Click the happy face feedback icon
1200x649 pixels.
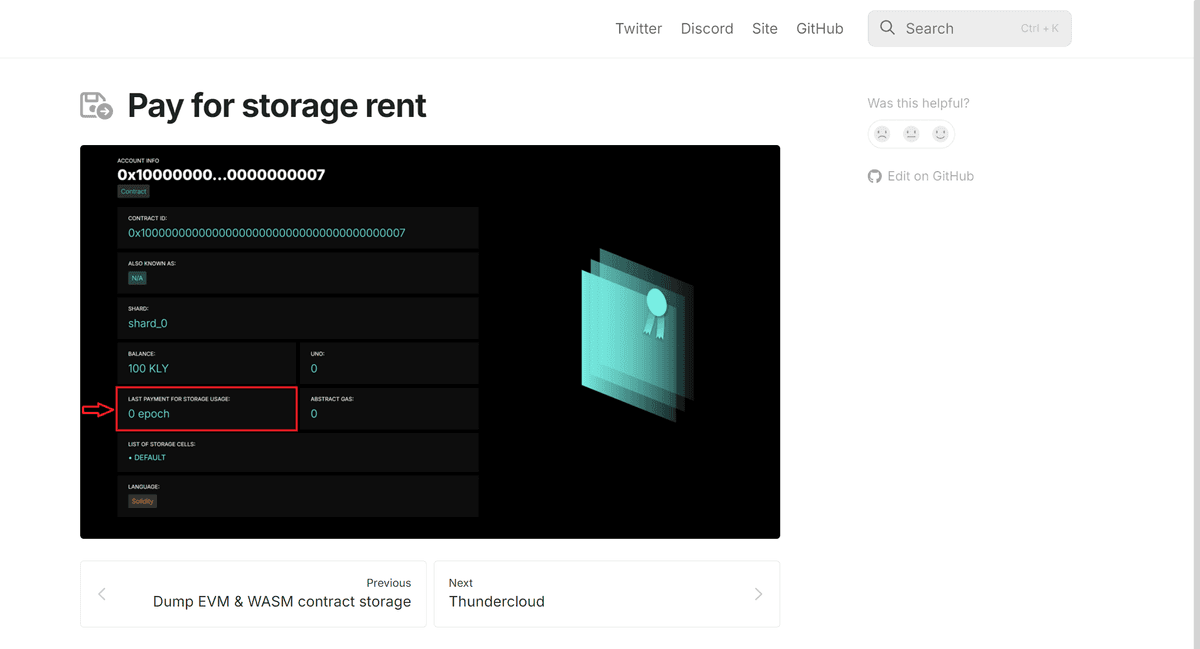940,133
